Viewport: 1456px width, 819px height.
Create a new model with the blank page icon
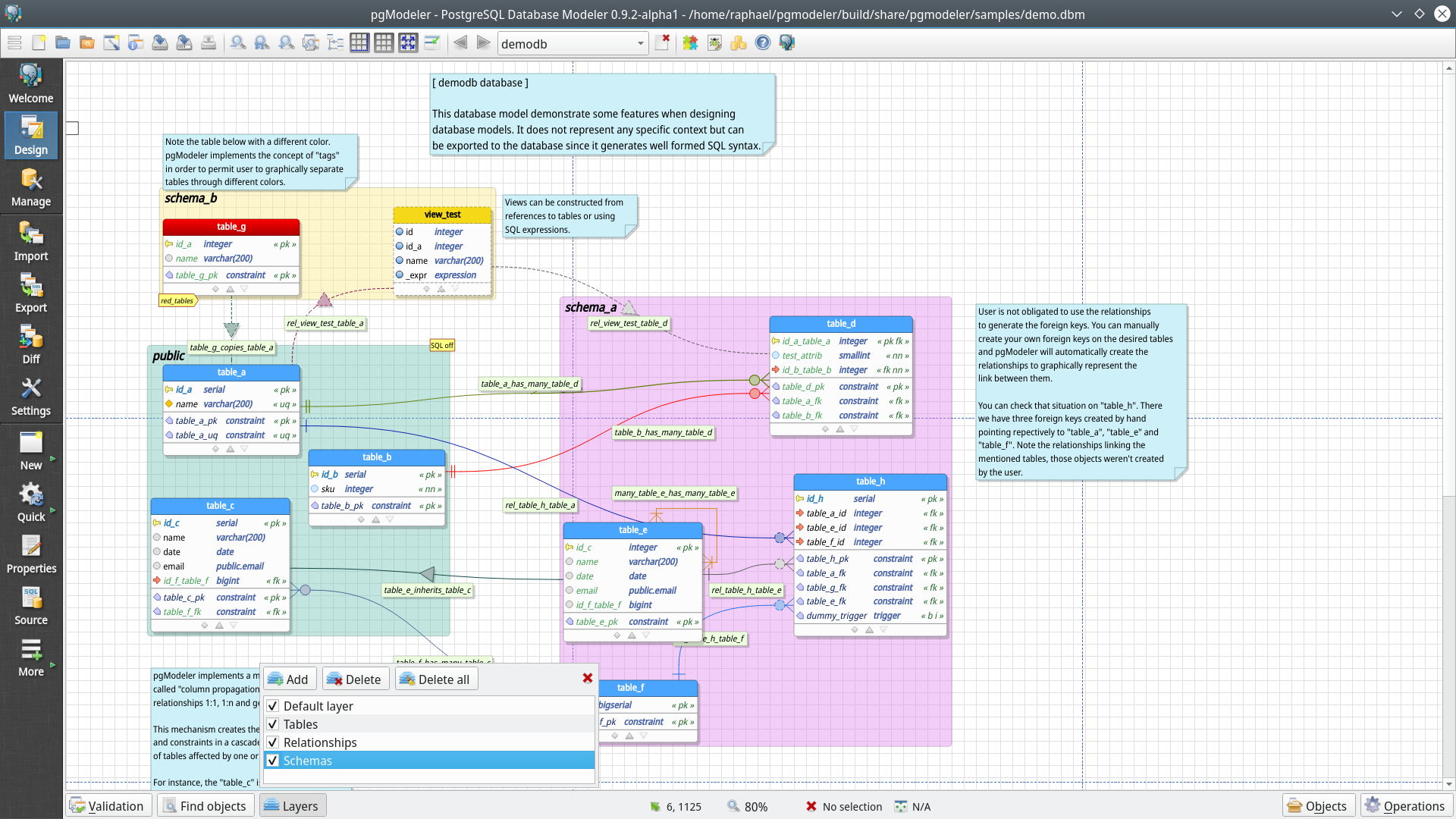tap(39, 43)
